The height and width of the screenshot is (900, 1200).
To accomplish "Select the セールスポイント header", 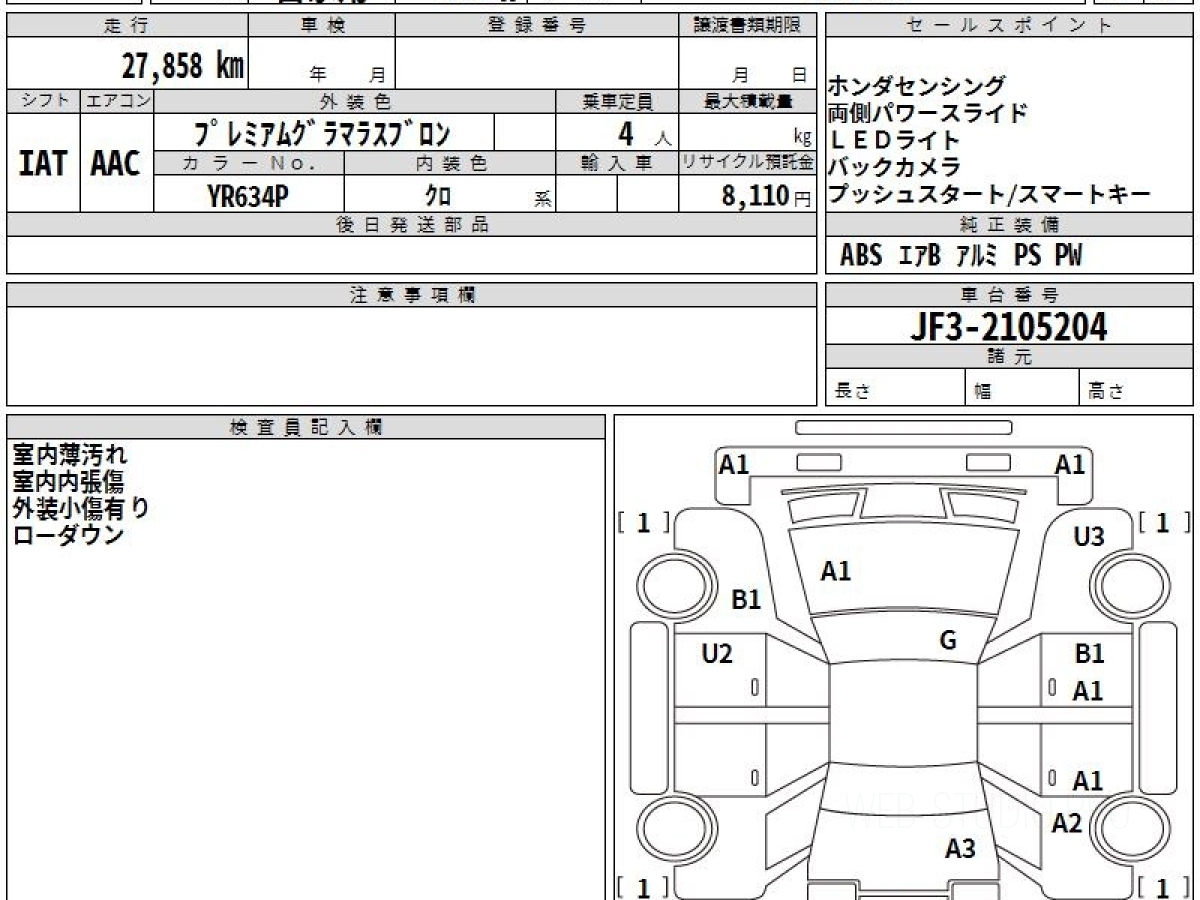I will [1009, 25].
